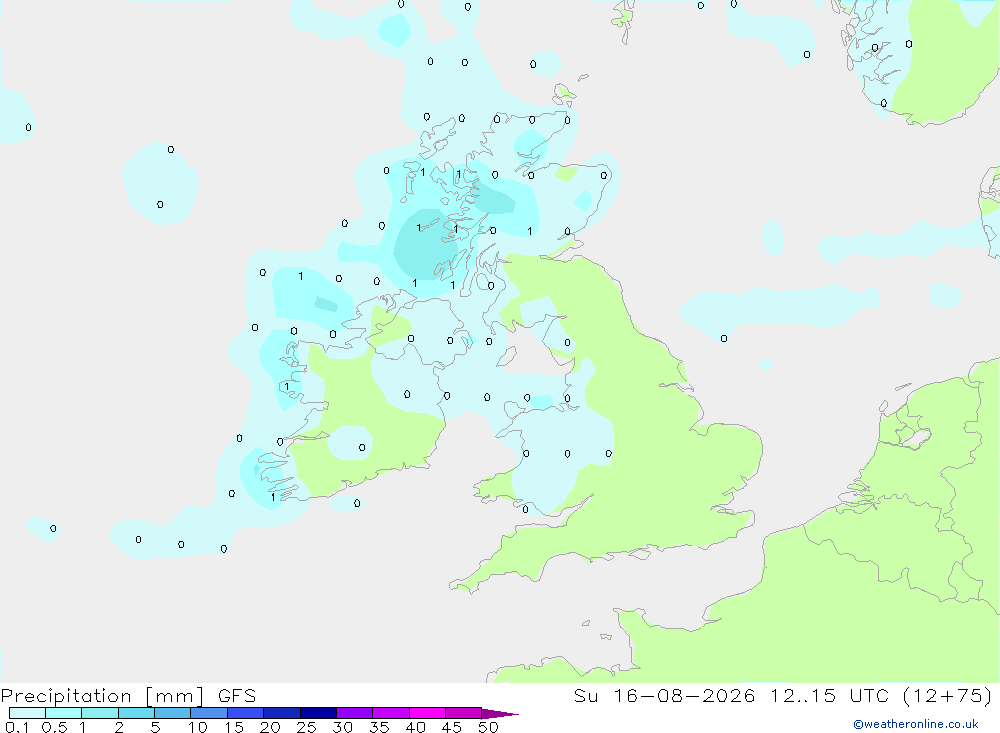Choose the violet 30 mm legend swatch
This screenshot has width=1000, height=733.
click(x=355, y=713)
